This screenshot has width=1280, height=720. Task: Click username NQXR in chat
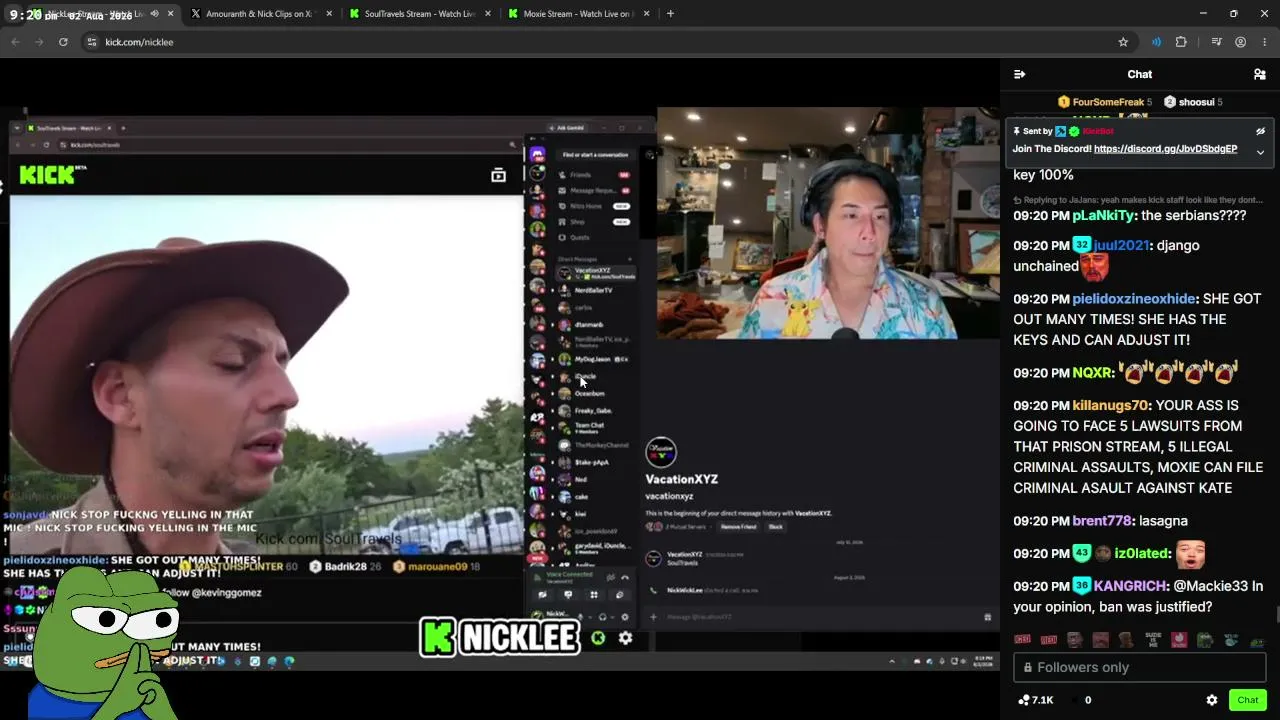tap(1092, 372)
